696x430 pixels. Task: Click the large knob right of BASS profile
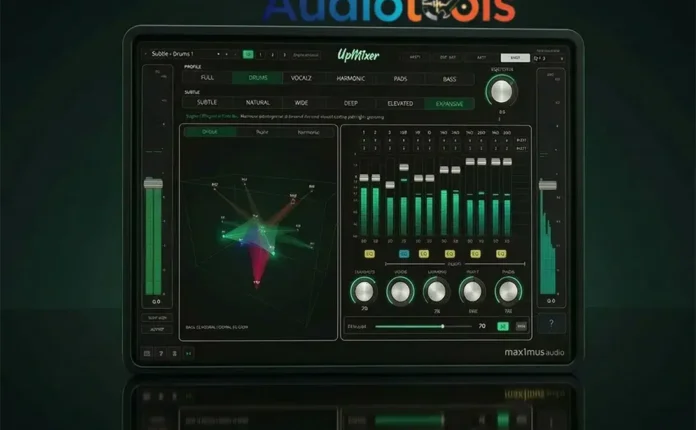(502, 91)
